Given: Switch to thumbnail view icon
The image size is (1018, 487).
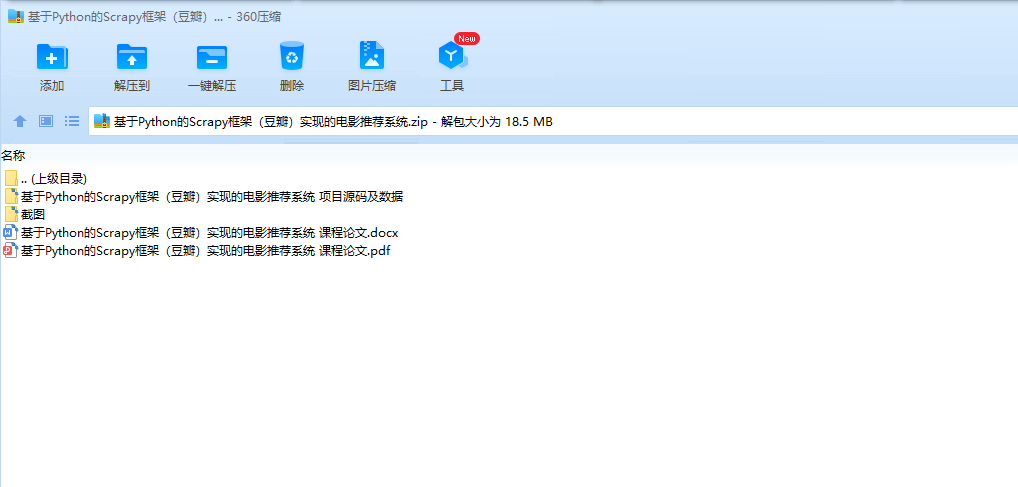Looking at the screenshot, I should (46, 121).
